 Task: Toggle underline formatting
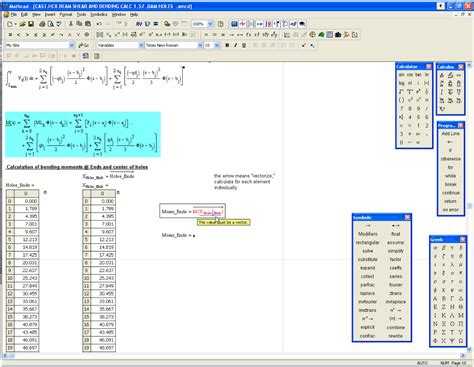[244, 45]
